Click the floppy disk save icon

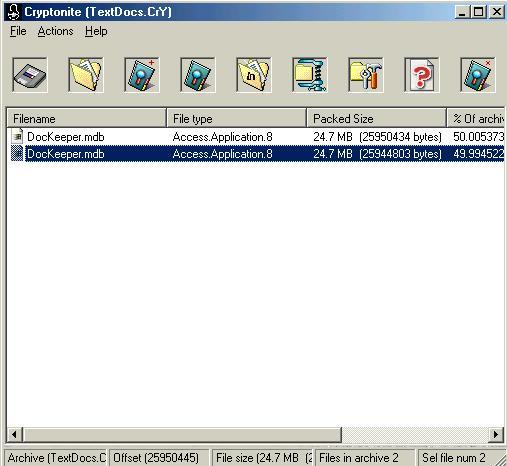click(x=30, y=75)
